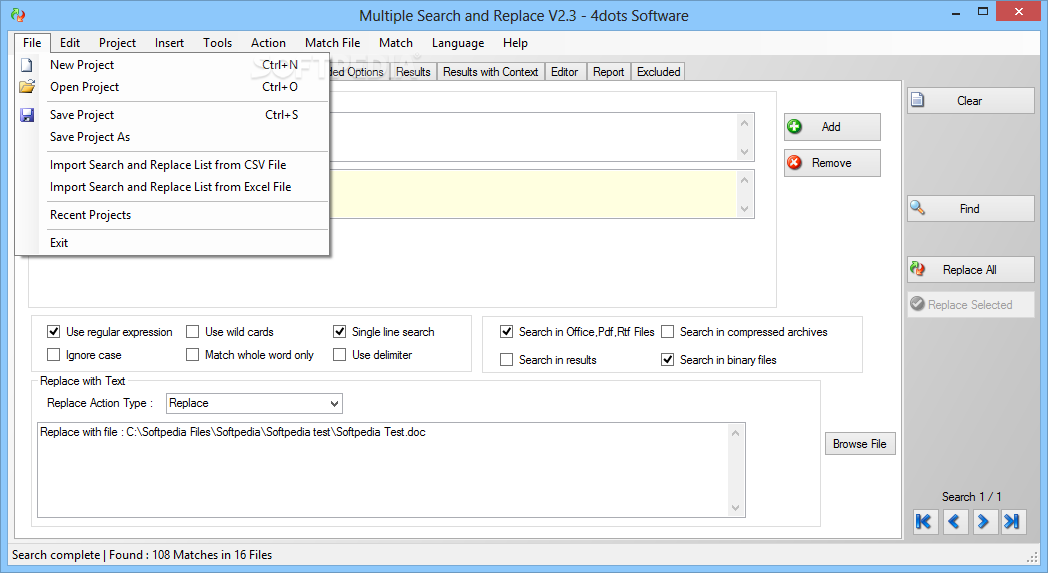
Task: Click the status bar search complete message
Action: tap(142, 555)
